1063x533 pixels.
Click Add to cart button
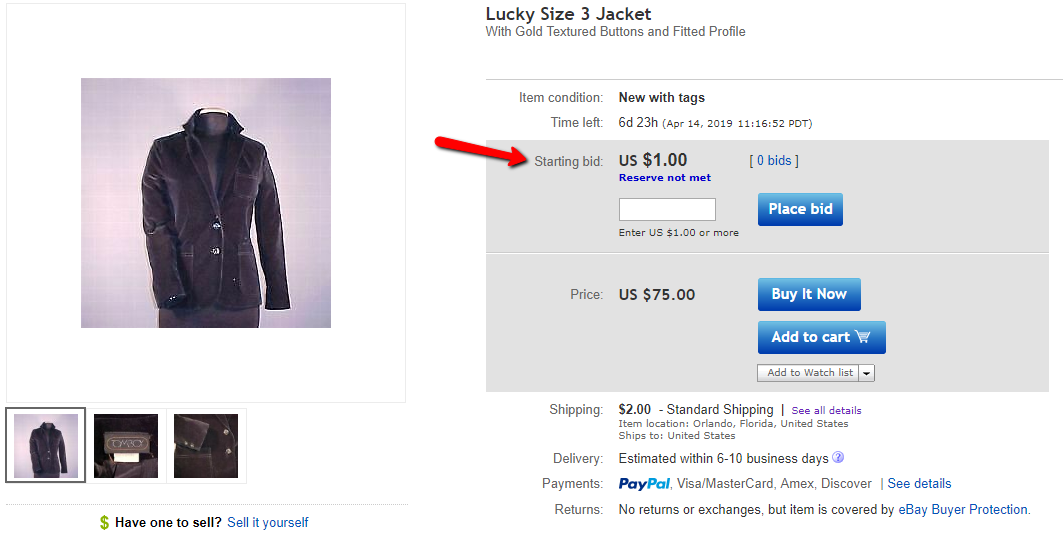point(822,337)
